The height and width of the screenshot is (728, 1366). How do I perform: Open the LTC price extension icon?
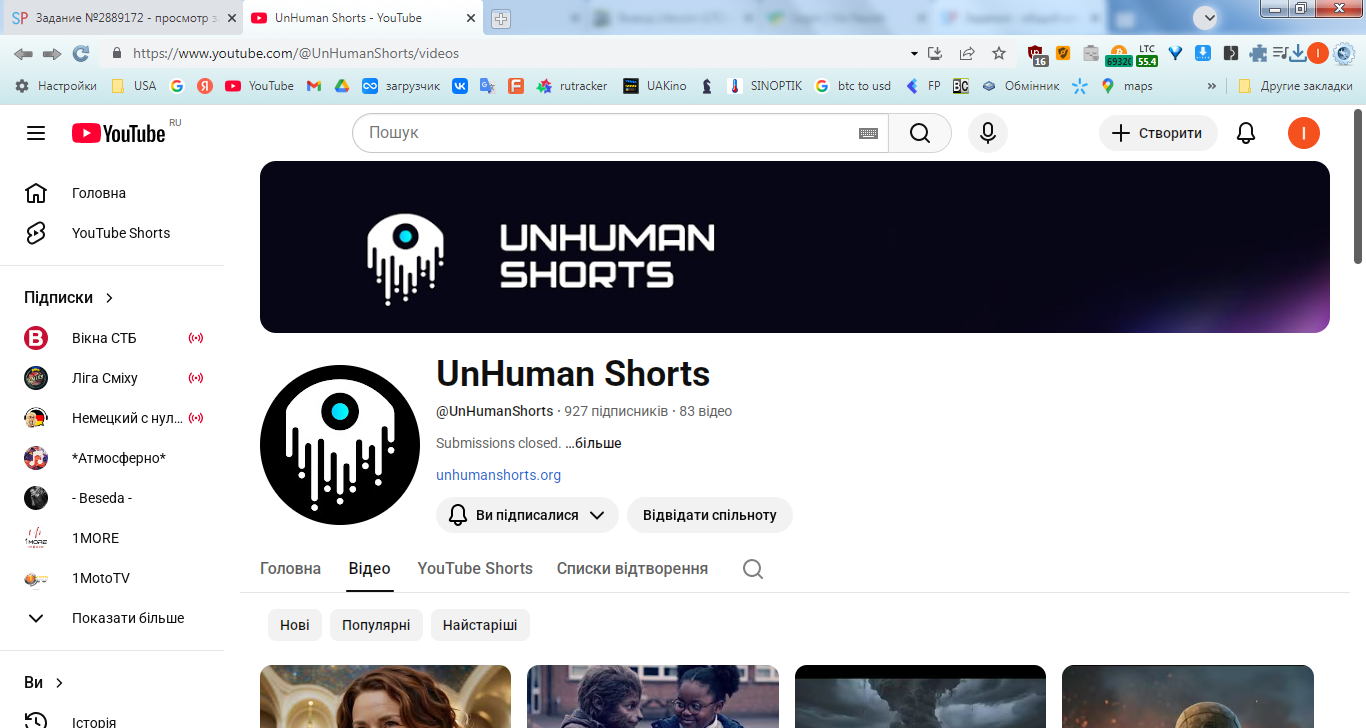click(x=1146, y=55)
